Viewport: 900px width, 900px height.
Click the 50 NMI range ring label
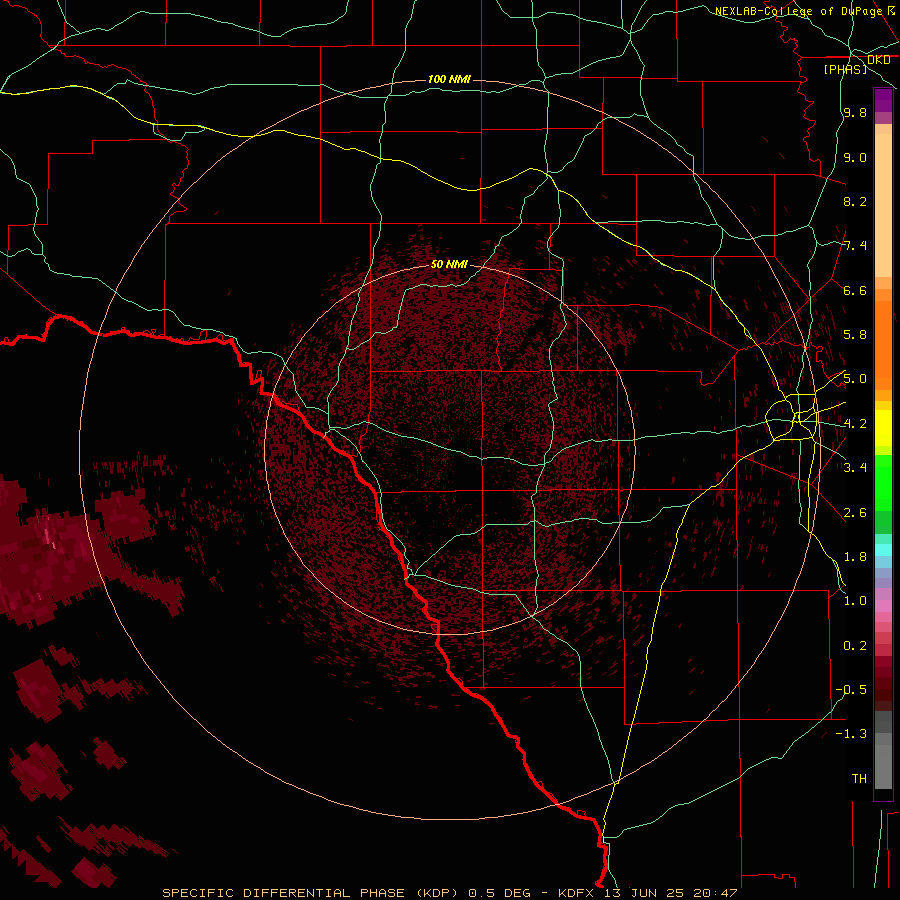[x=449, y=264]
